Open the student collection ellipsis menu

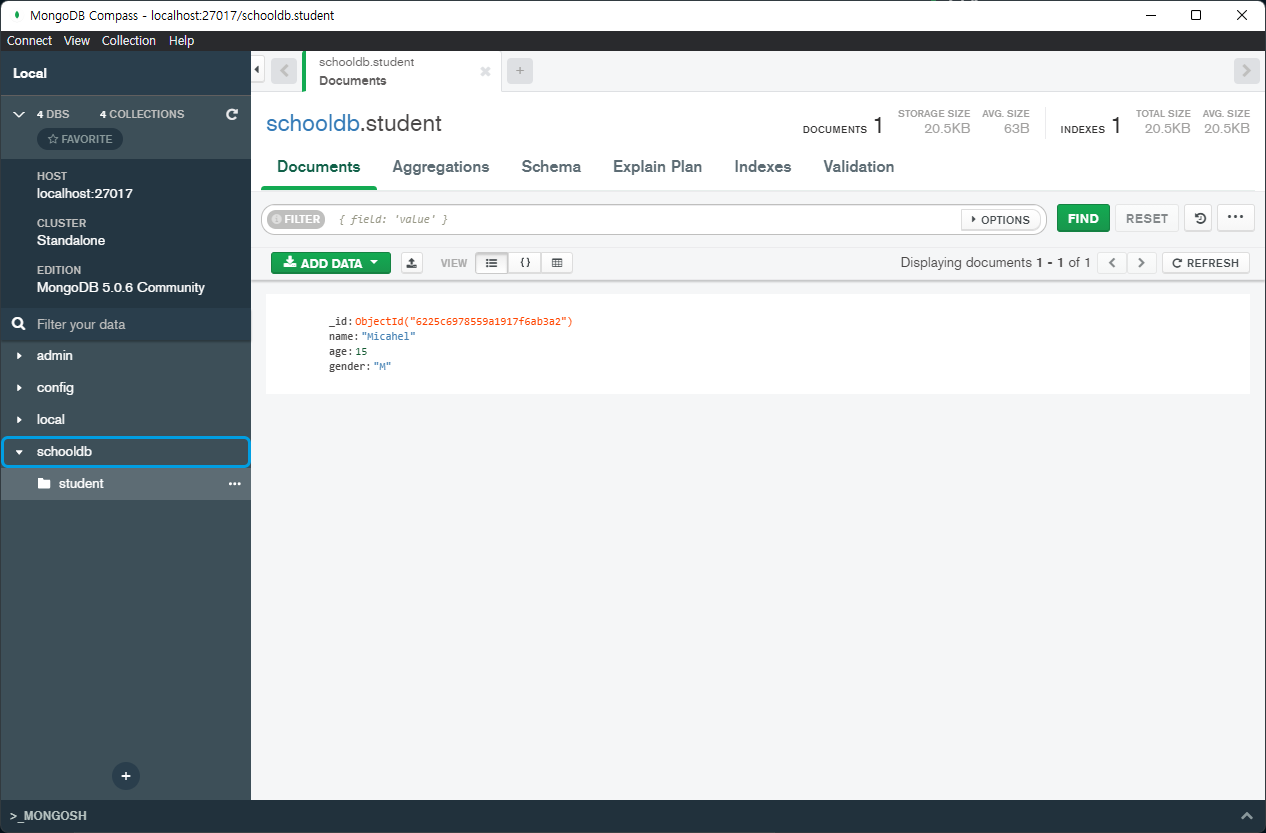(x=234, y=483)
